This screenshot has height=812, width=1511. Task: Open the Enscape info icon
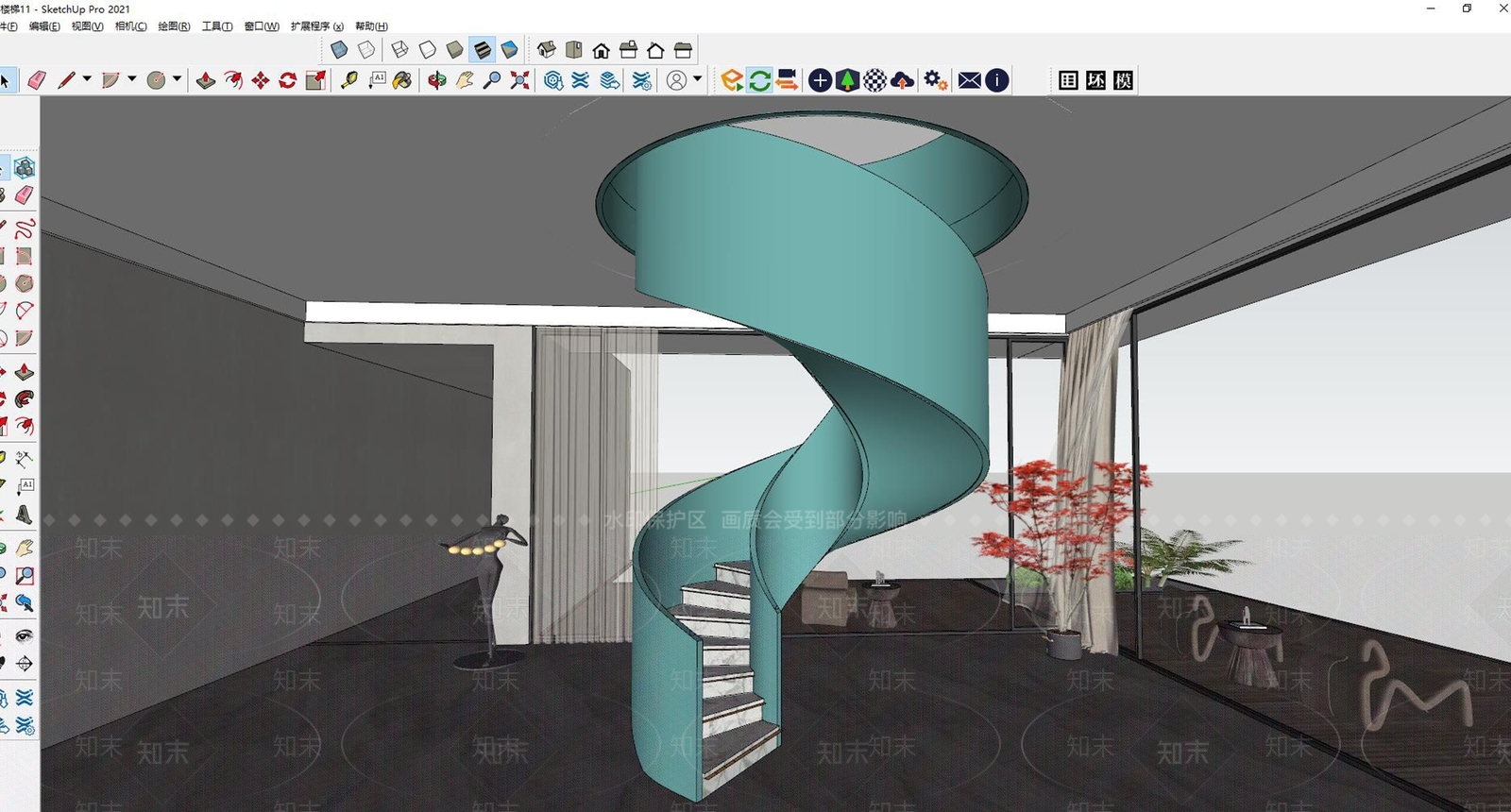997,80
